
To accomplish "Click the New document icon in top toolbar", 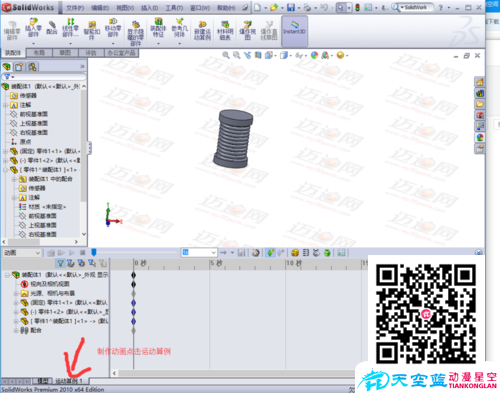I will 258,7.
